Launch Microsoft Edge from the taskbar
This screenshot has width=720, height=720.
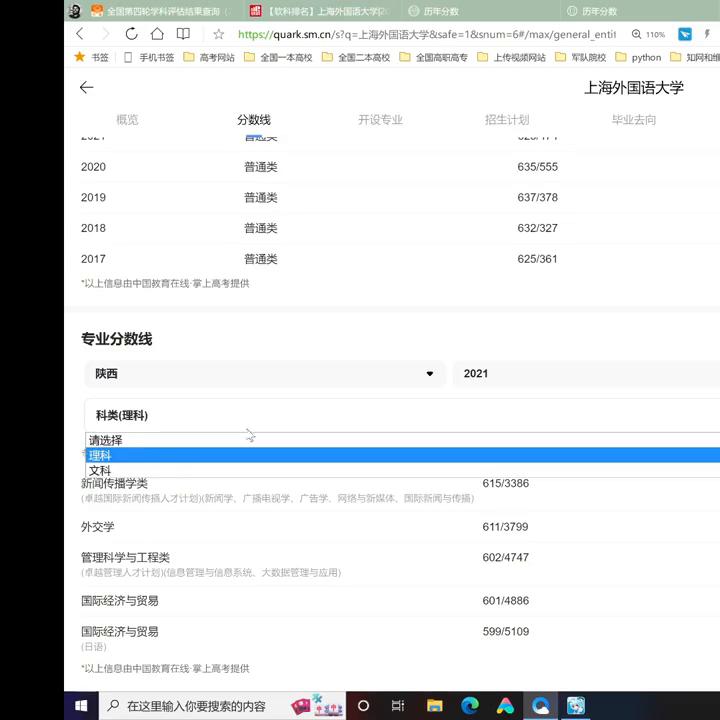pyautogui.click(x=470, y=705)
